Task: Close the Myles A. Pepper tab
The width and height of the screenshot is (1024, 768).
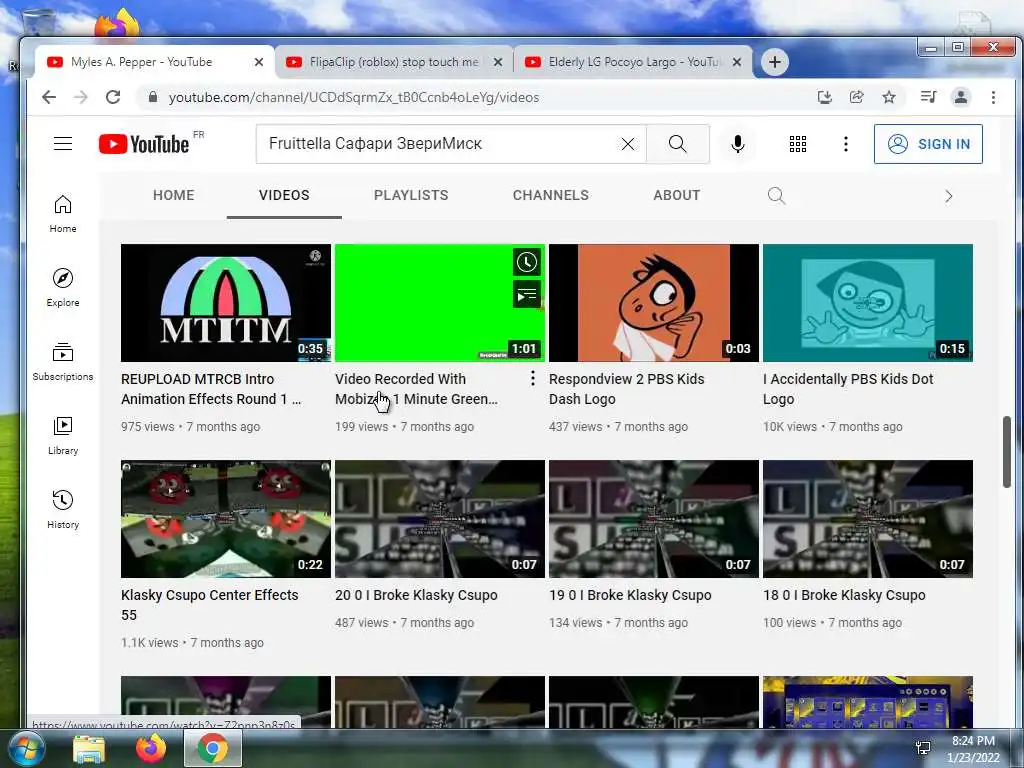Action: [x=259, y=62]
